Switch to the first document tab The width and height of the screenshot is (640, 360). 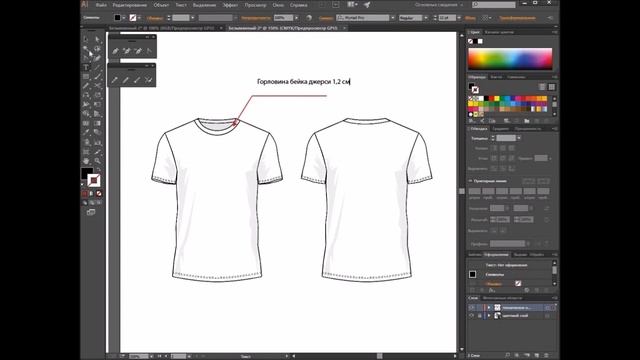click(161, 28)
